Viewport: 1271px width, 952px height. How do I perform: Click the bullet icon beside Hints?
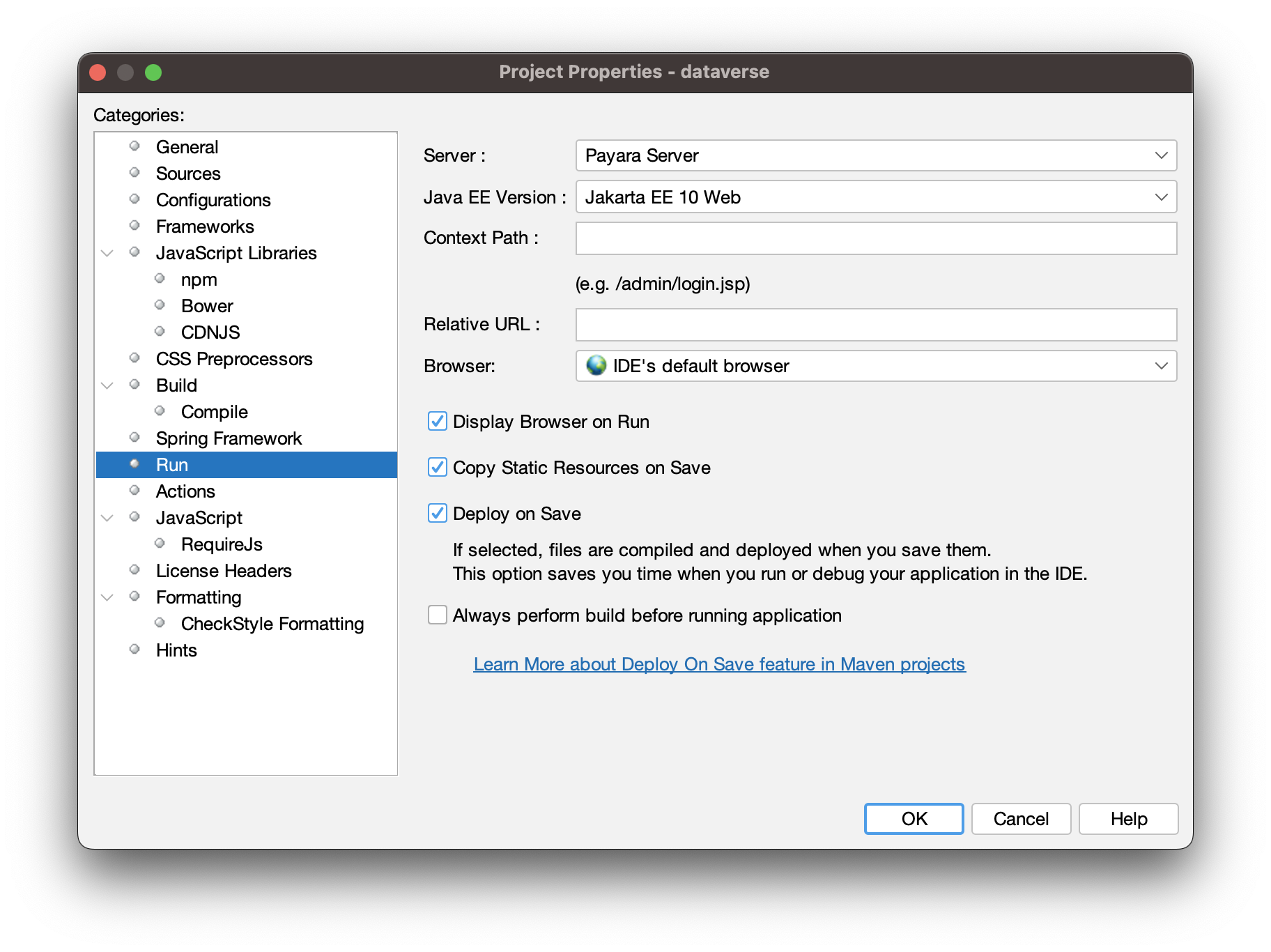pos(134,650)
